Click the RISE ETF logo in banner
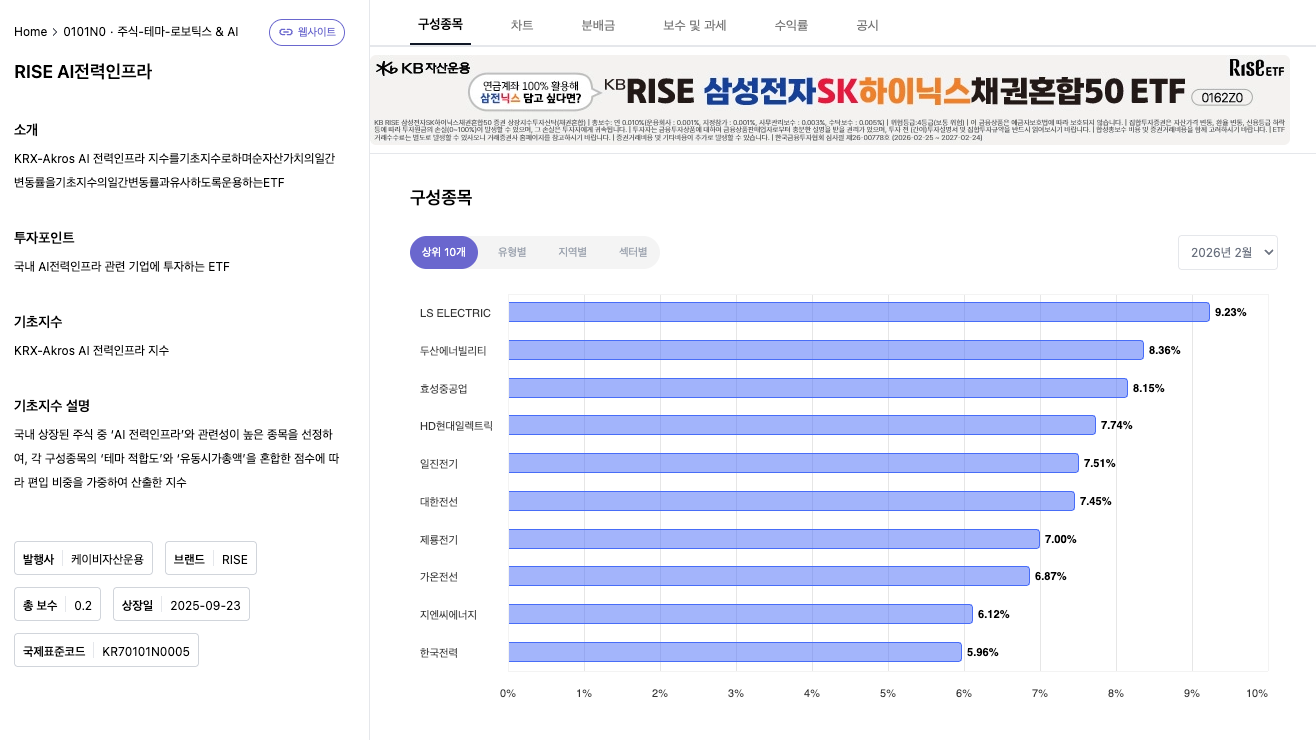The image size is (1316, 740). [x=1256, y=68]
